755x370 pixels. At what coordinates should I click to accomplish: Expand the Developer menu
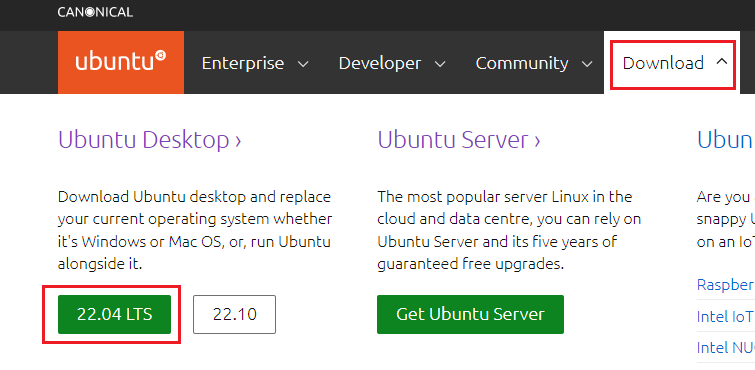coord(392,63)
